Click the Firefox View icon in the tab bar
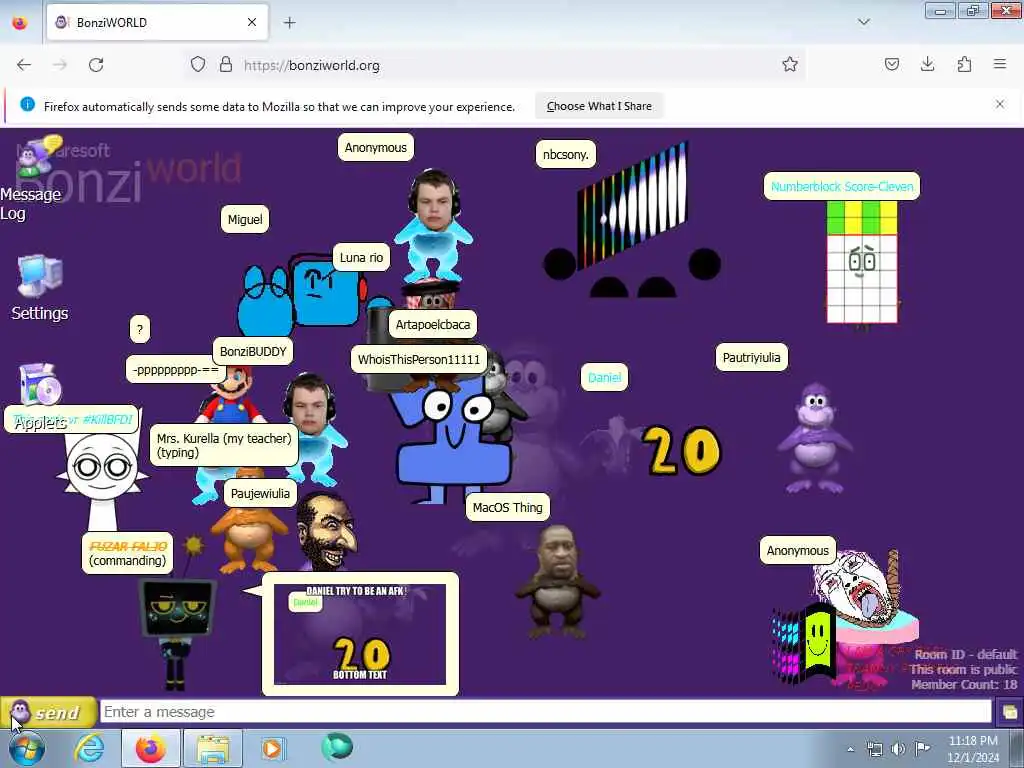1024x768 pixels. [20, 22]
